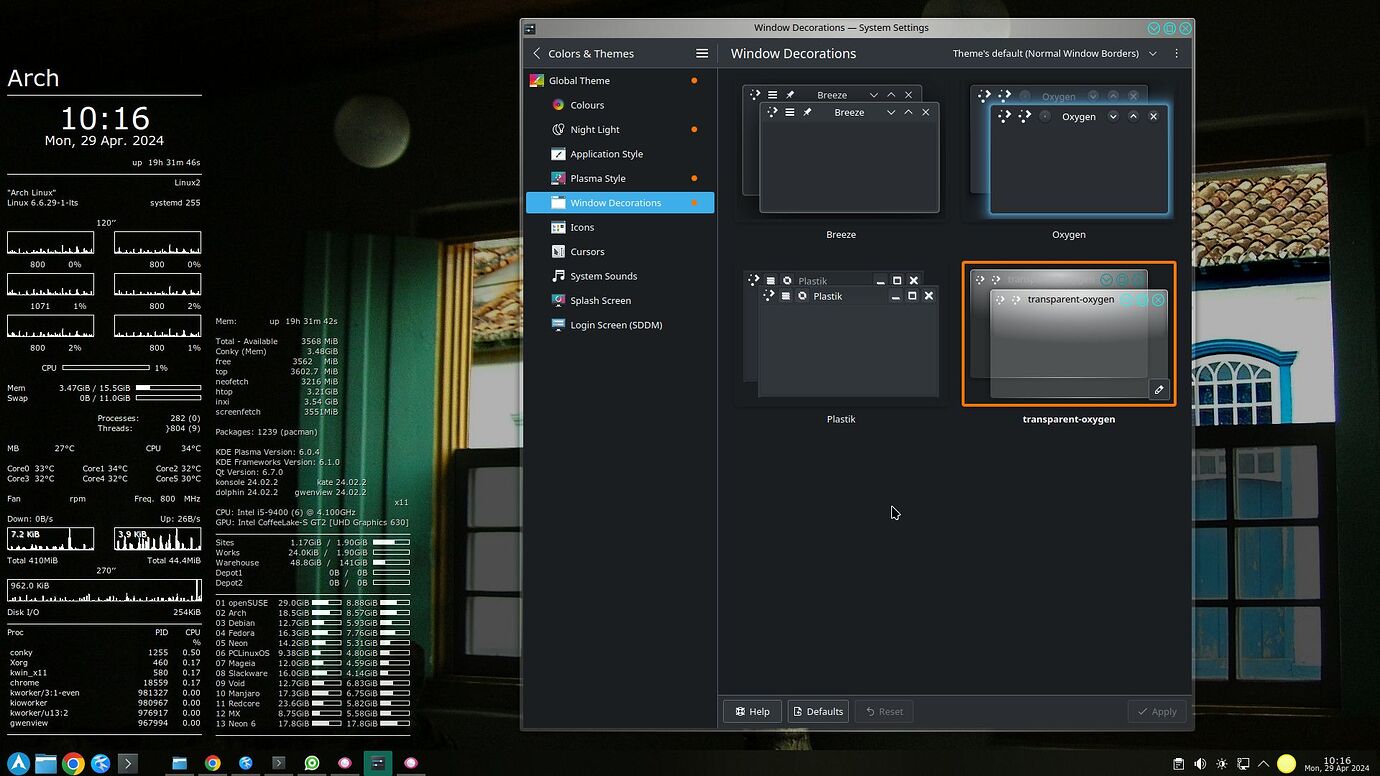Expand hidden system tray icons
The image size is (1380, 776).
(1263, 763)
